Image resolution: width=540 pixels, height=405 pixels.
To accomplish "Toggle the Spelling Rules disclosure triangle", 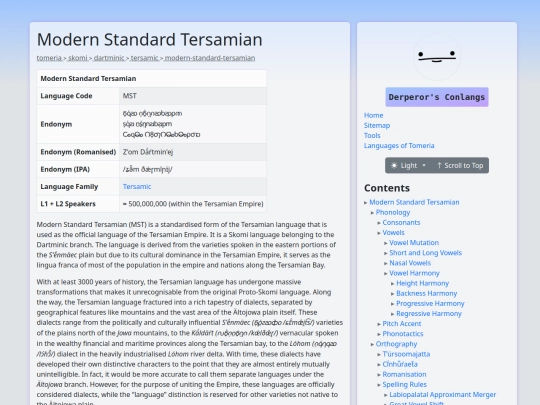I will click(x=379, y=385).
